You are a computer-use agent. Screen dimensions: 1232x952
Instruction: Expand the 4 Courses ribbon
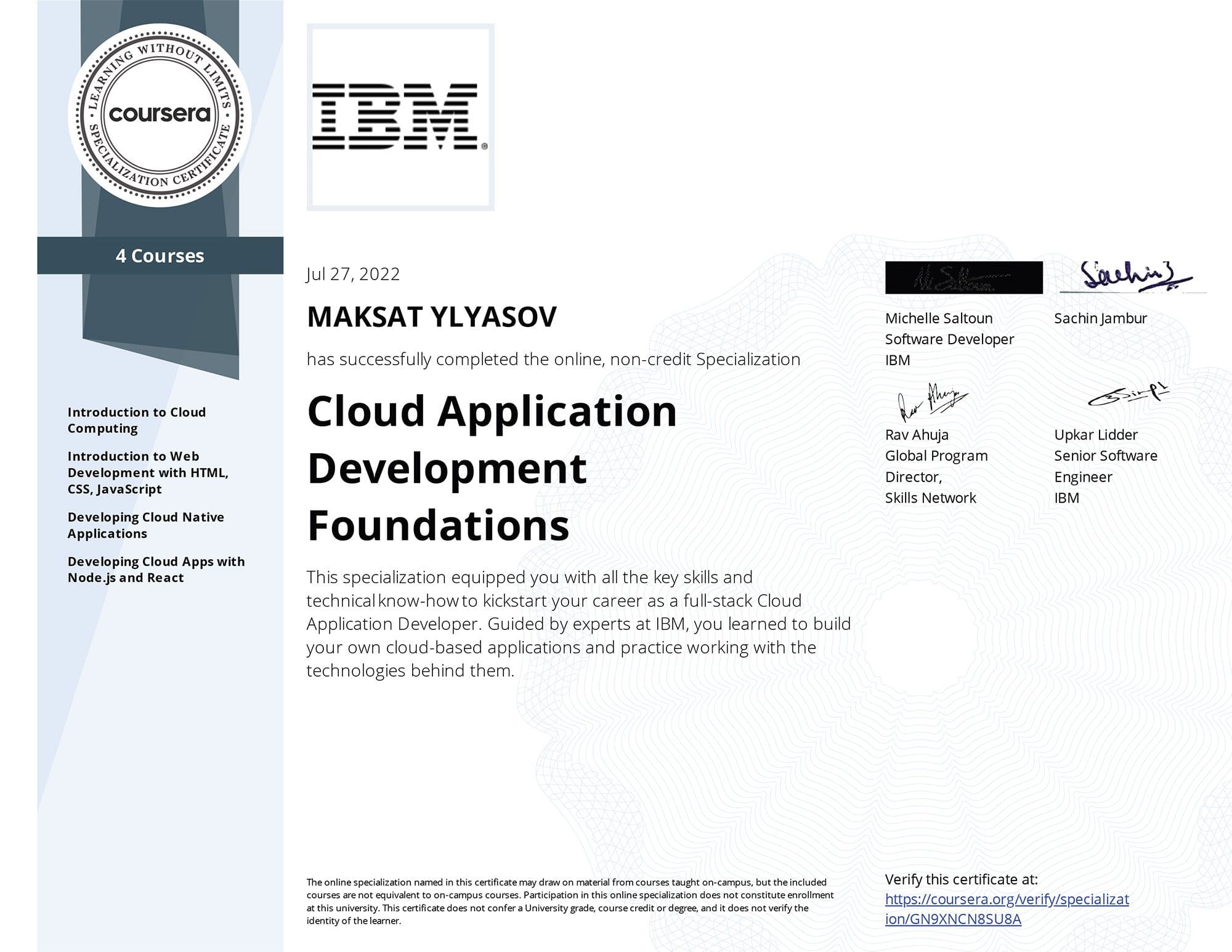[161, 256]
